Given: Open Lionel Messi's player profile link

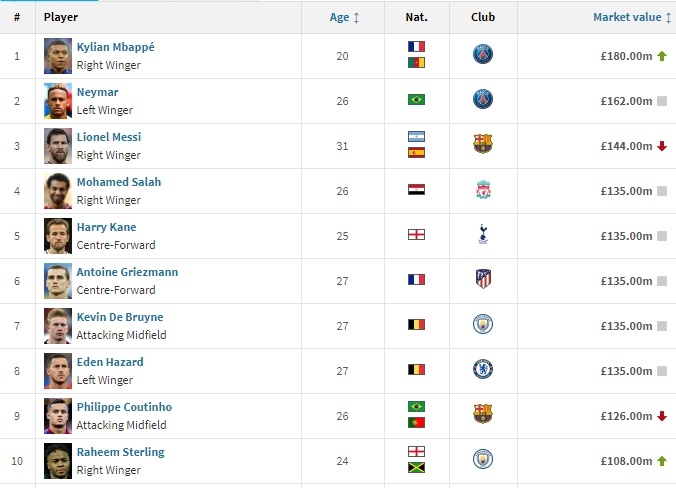Looking at the screenshot, I should click(109, 137).
